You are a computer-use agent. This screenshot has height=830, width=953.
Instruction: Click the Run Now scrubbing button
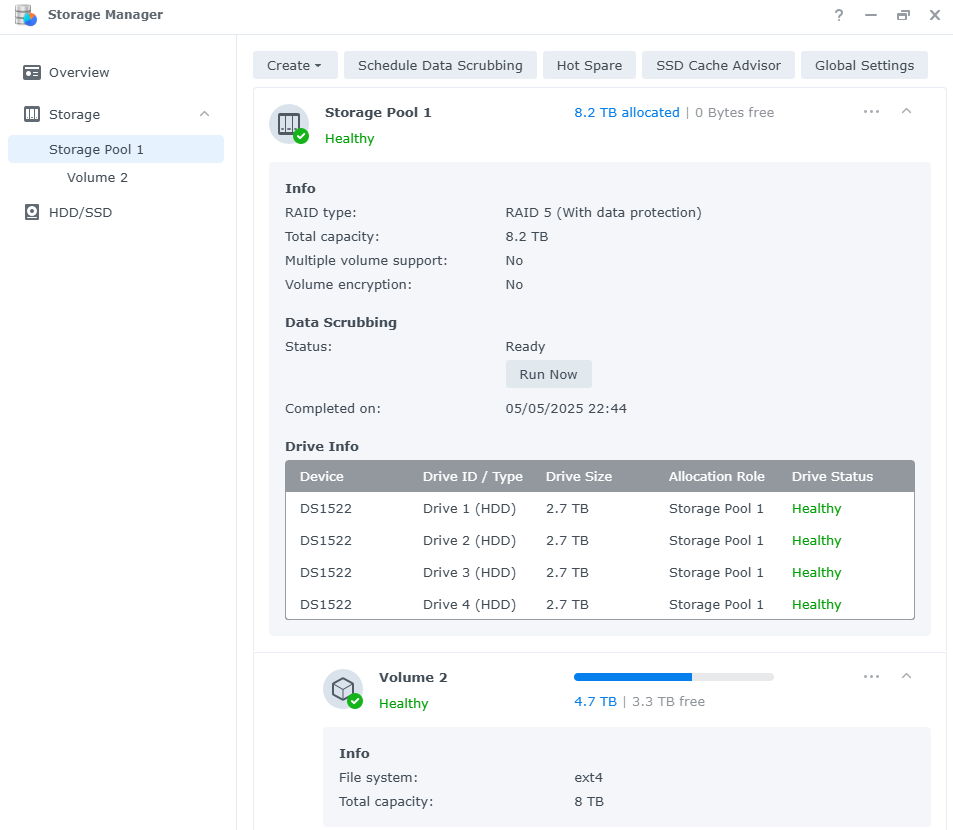tap(548, 375)
